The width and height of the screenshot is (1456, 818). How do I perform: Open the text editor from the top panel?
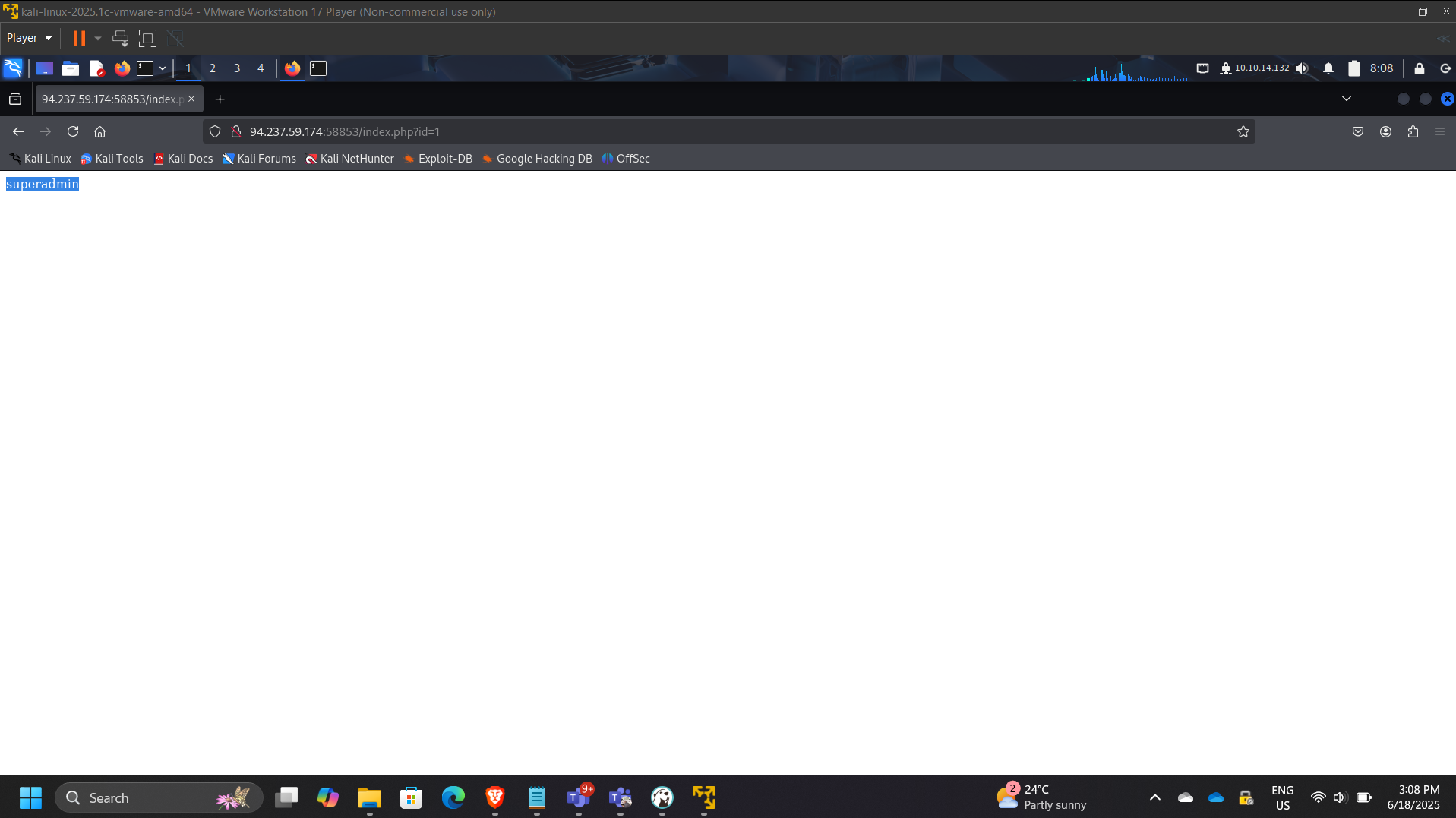click(96, 68)
